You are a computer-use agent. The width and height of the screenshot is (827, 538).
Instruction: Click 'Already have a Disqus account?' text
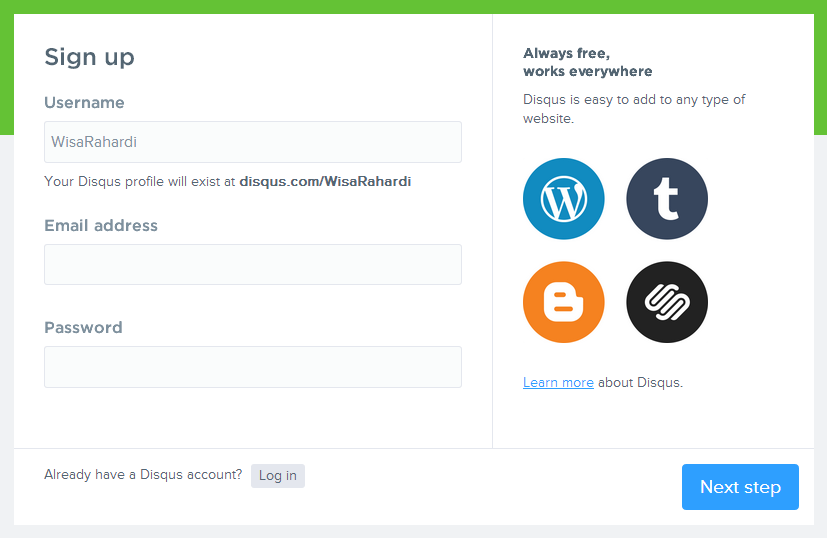[143, 475]
